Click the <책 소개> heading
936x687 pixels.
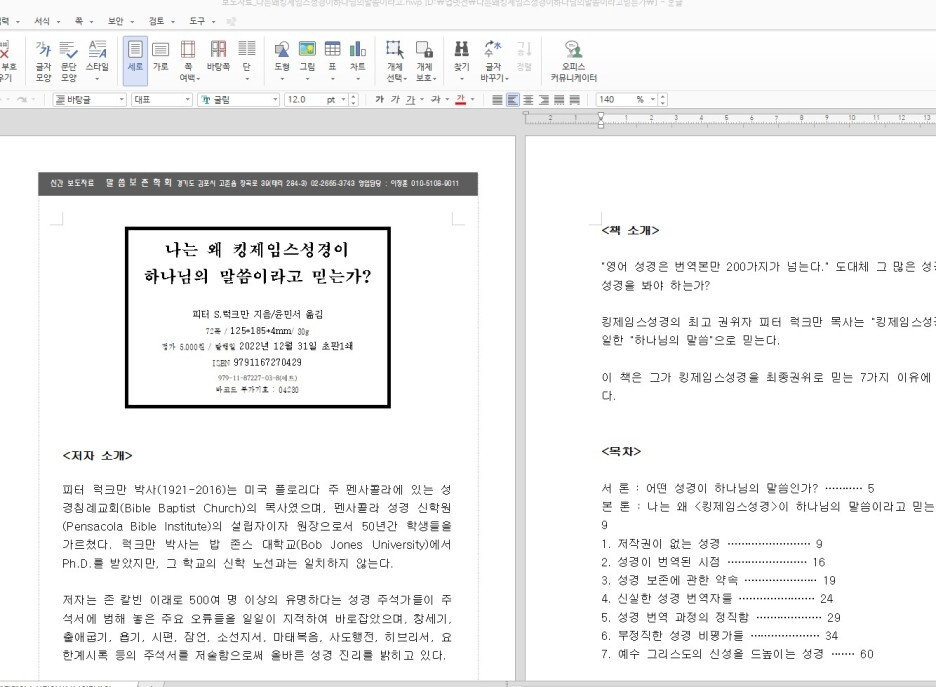pyautogui.click(x=630, y=230)
